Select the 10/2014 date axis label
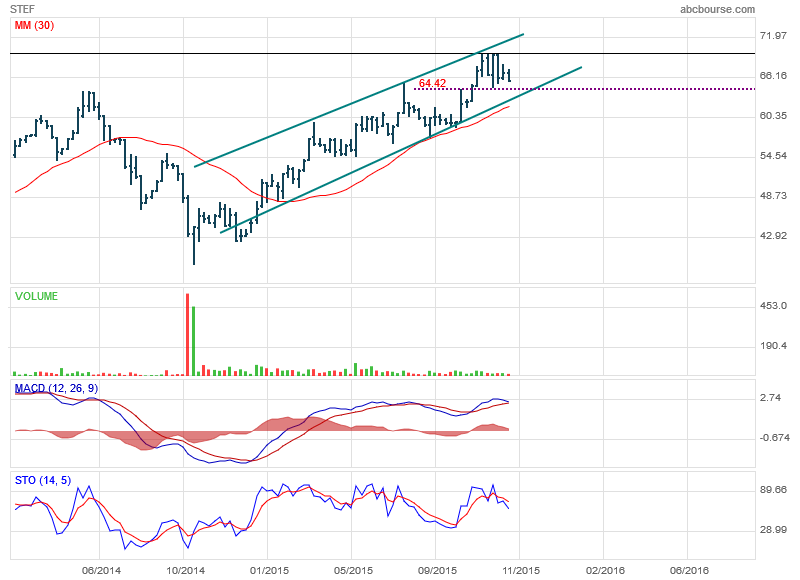Viewport: 800px width, 580px height. (185, 570)
